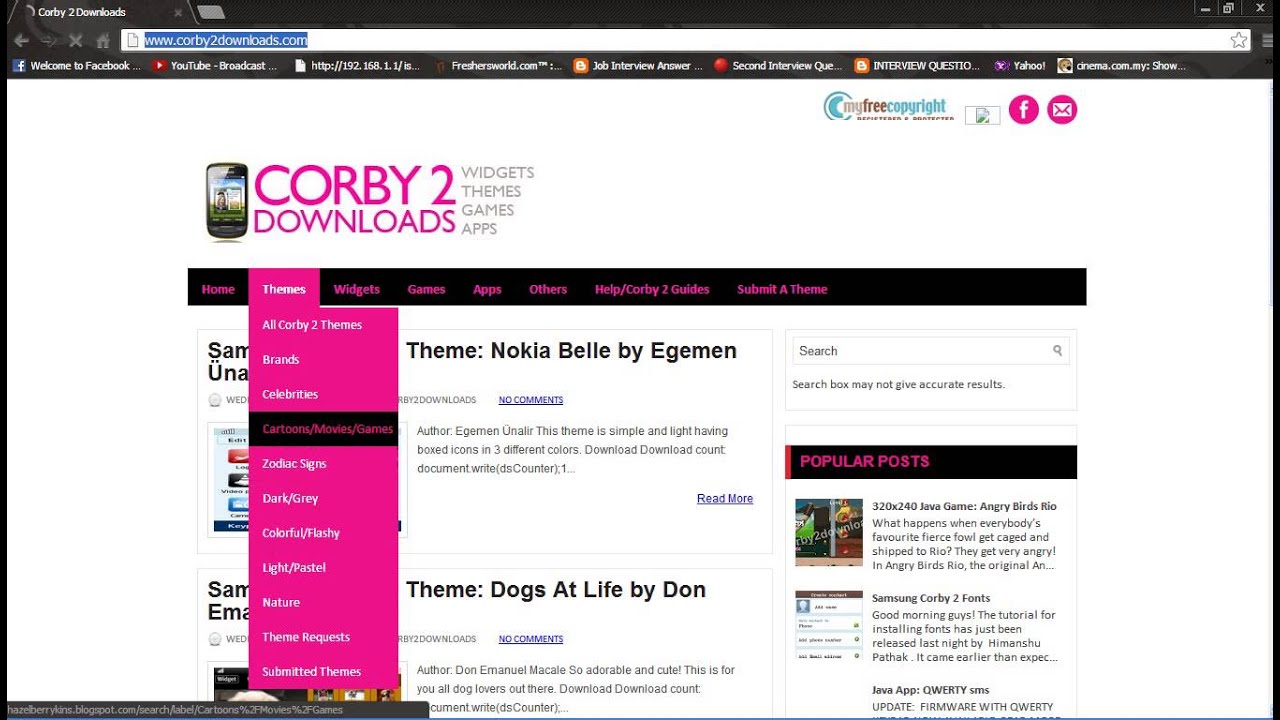Open YouTube - Broadcast bookmark
This screenshot has height=720, width=1280.
pyautogui.click(x=214, y=66)
